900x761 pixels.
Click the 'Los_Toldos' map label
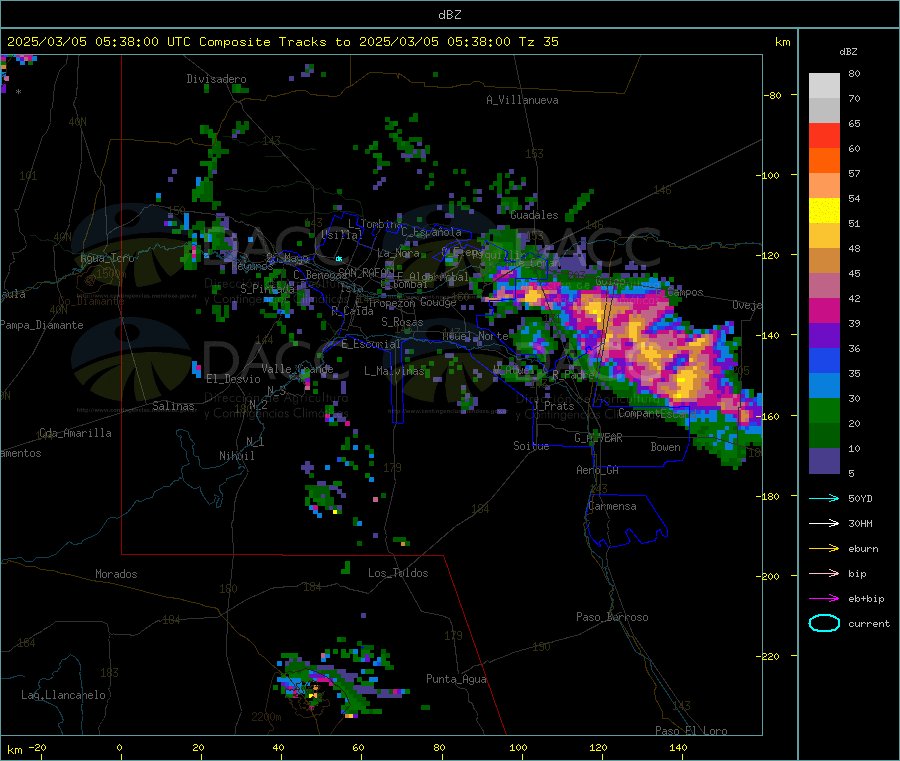398,573
